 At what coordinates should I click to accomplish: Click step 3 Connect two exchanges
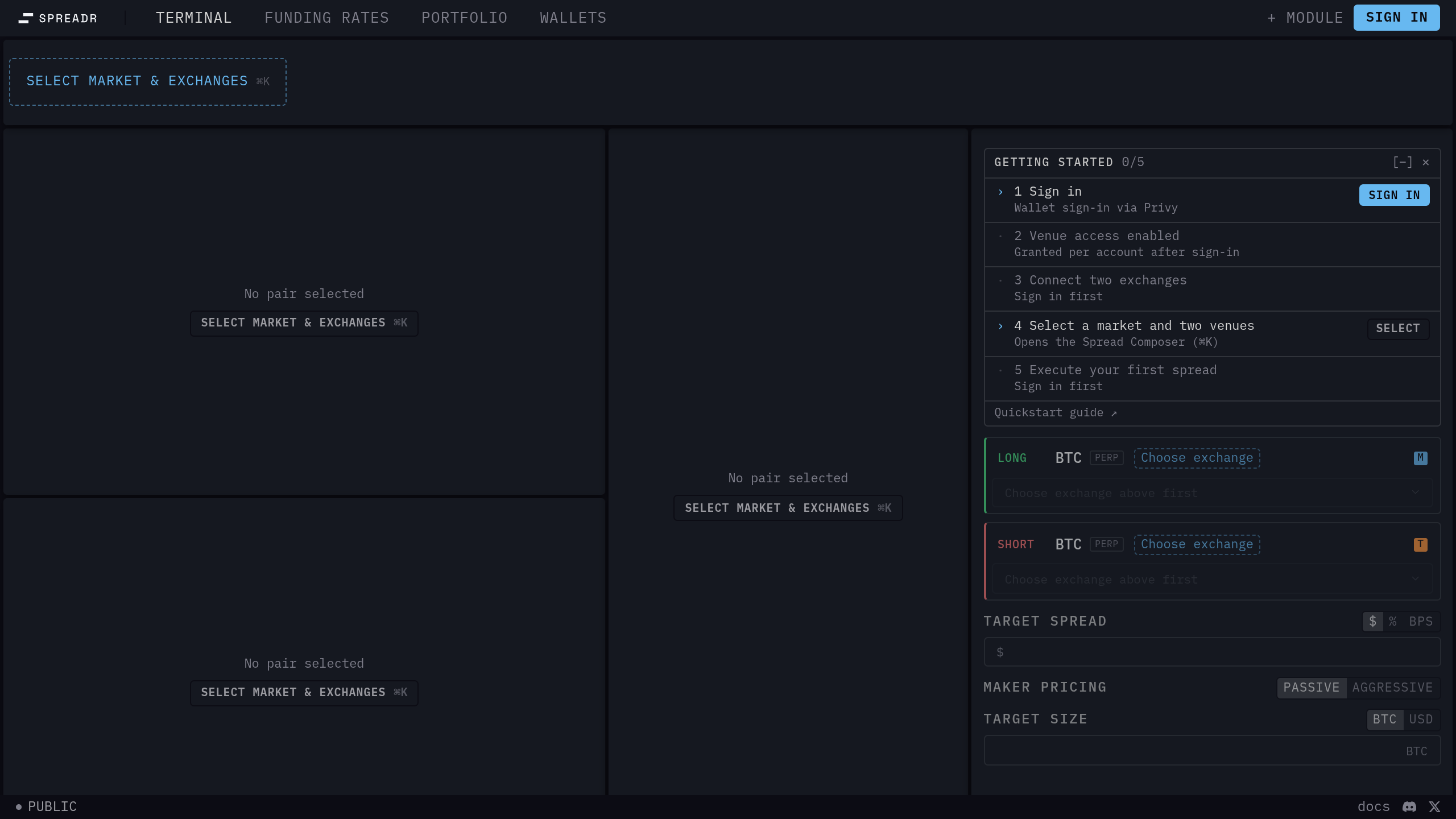1212,288
